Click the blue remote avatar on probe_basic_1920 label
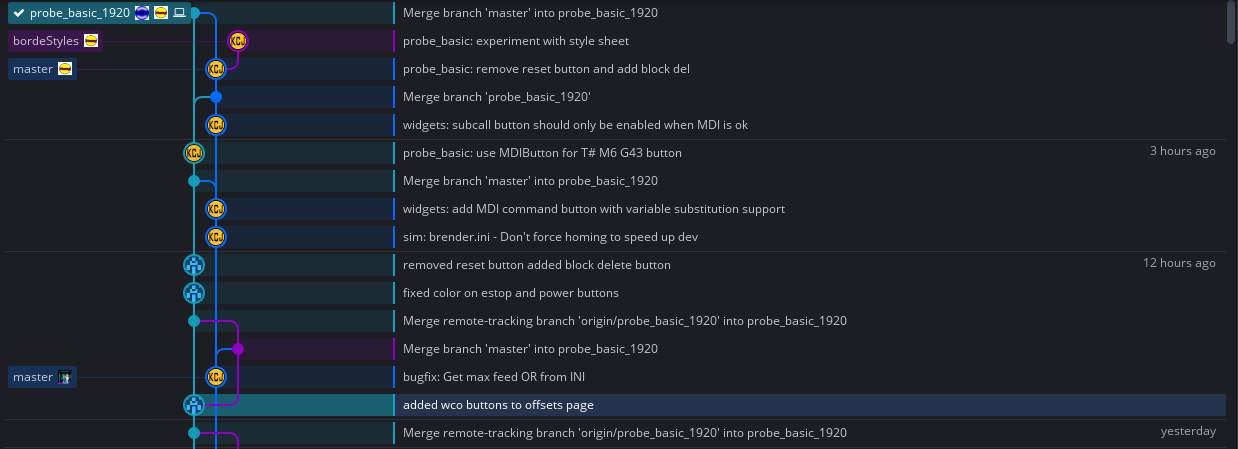1238x449 pixels. point(142,13)
